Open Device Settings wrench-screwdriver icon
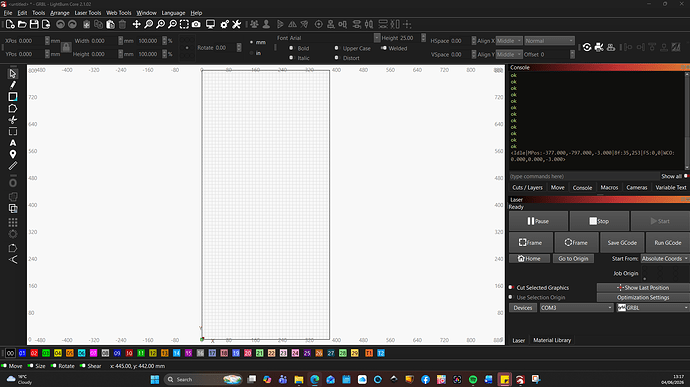The height and width of the screenshot is (387, 690). (x=236, y=25)
